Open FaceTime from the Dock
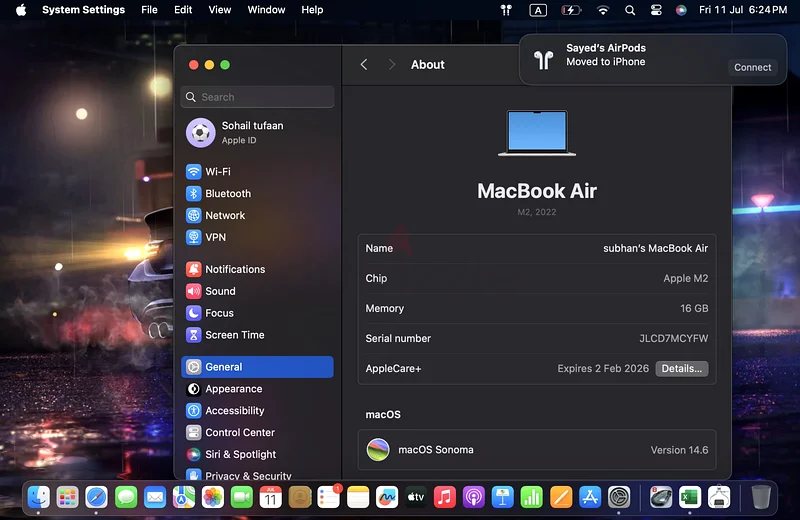The image size is (800, 520). [242, 497]
